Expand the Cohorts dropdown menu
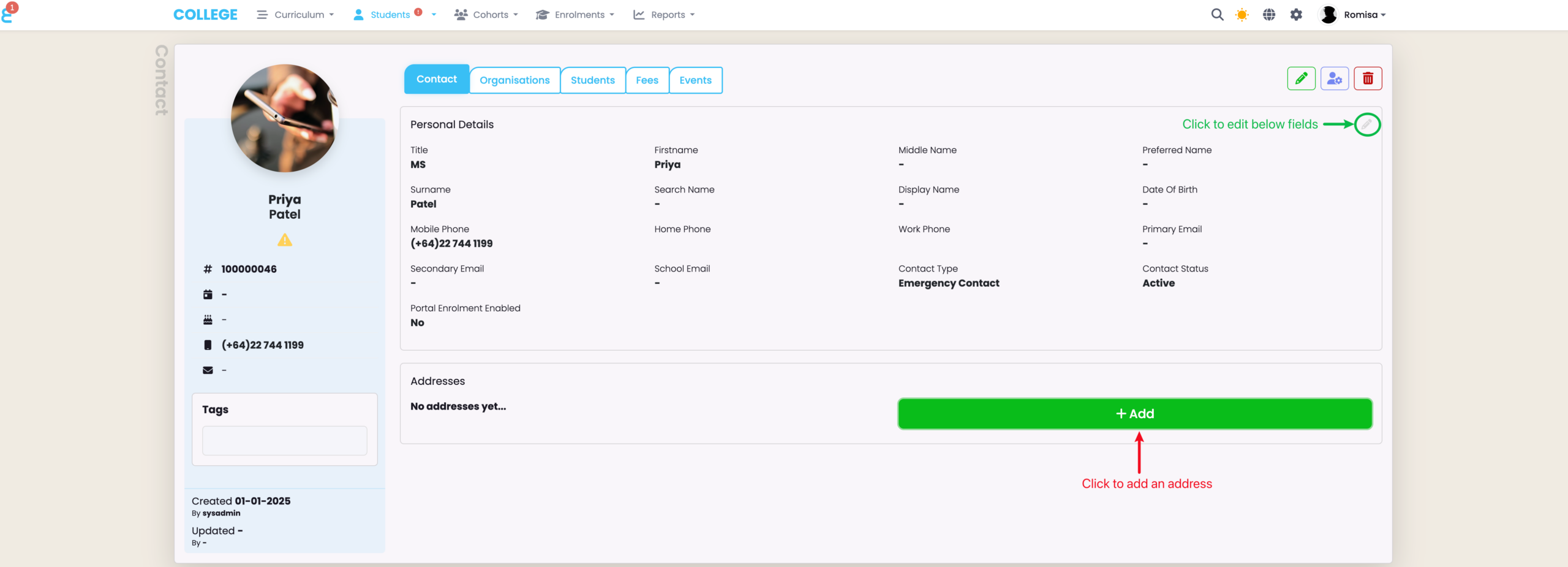1568x567 pixels. (x=486, y=15)
